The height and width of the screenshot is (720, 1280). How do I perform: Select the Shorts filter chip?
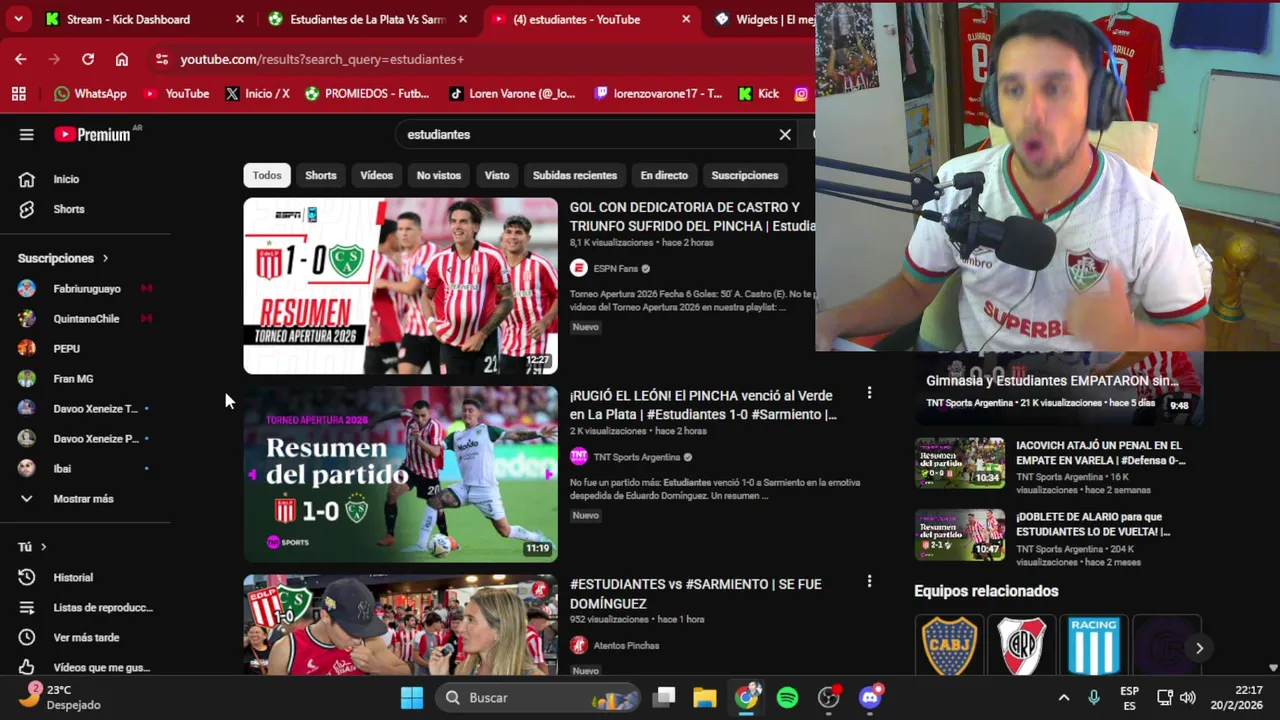click(x=320, y=175)
